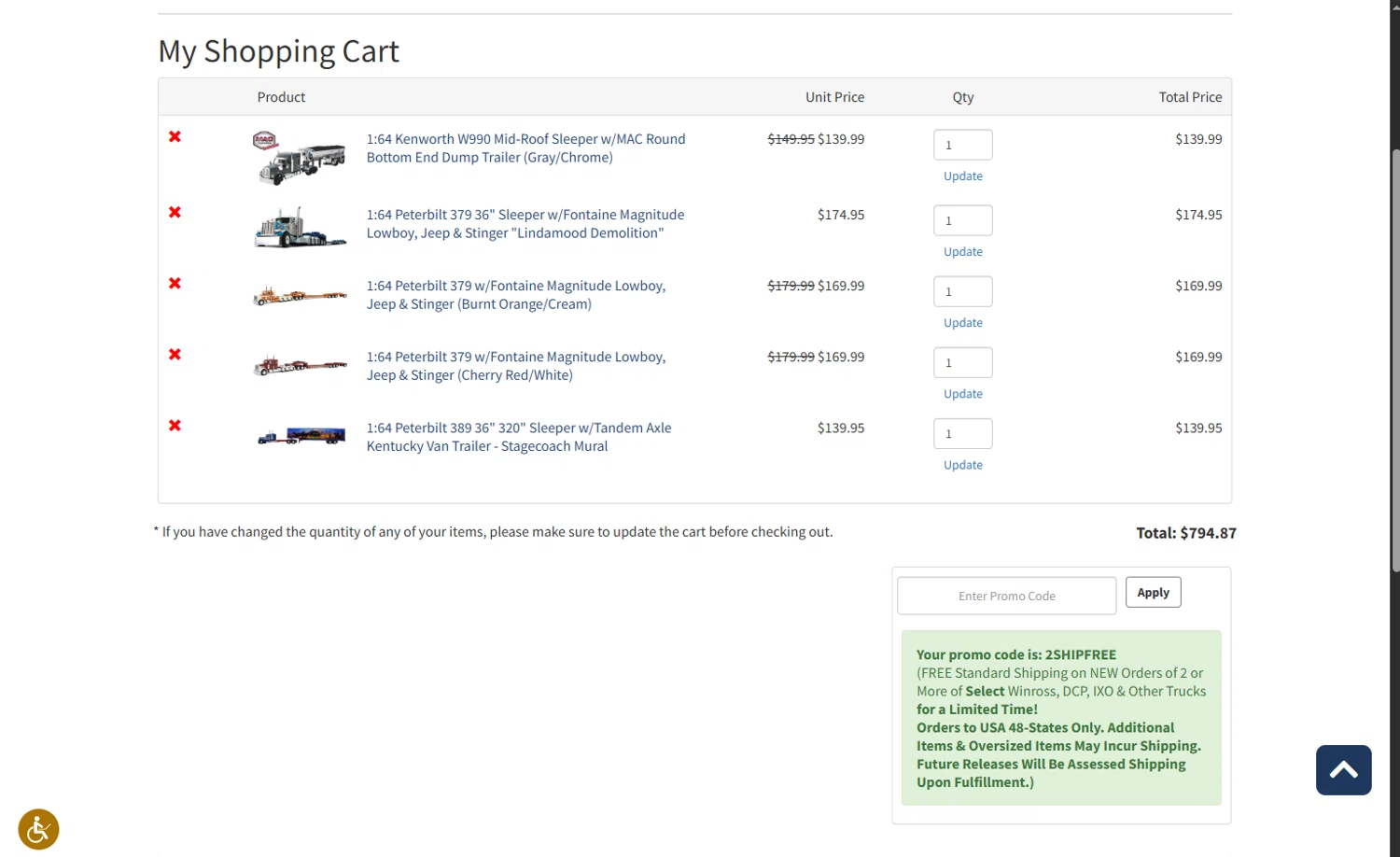Open the Kenworth W990 Mid-Roof Sleeper product link
This screenshot has width=1400, height=857.
pyautogui.click(x=525, y=148)
